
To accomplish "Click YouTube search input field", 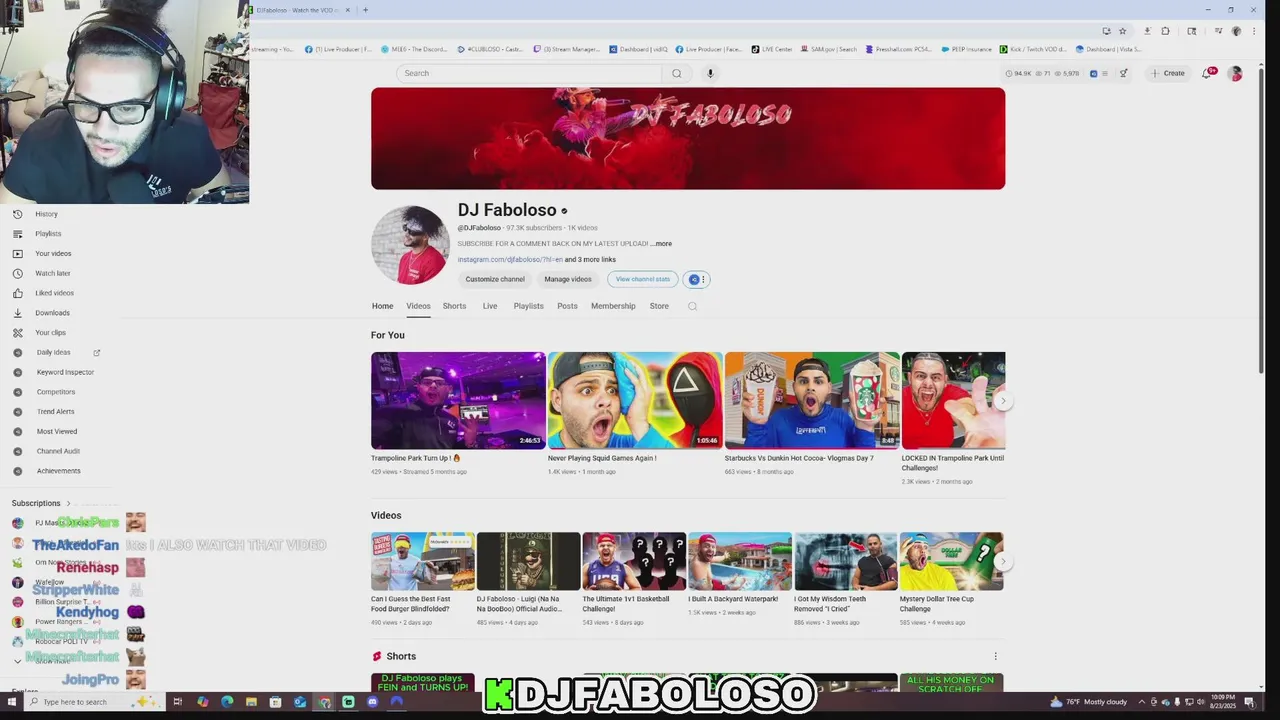I will (529, 73).
